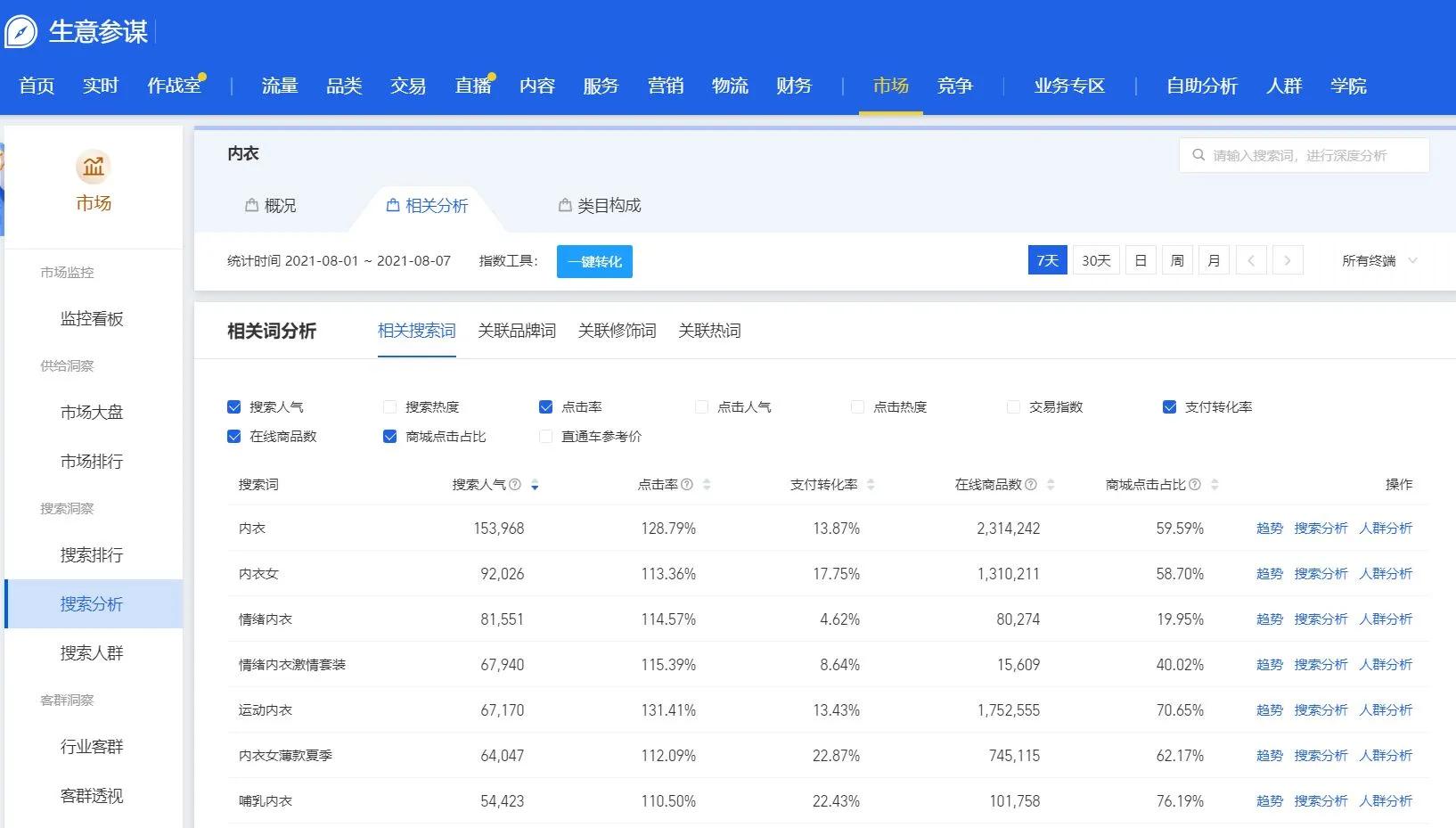Click the 生意参谋 compass logo icon
Screen dimensions: 1456x828
click(21, 32)
